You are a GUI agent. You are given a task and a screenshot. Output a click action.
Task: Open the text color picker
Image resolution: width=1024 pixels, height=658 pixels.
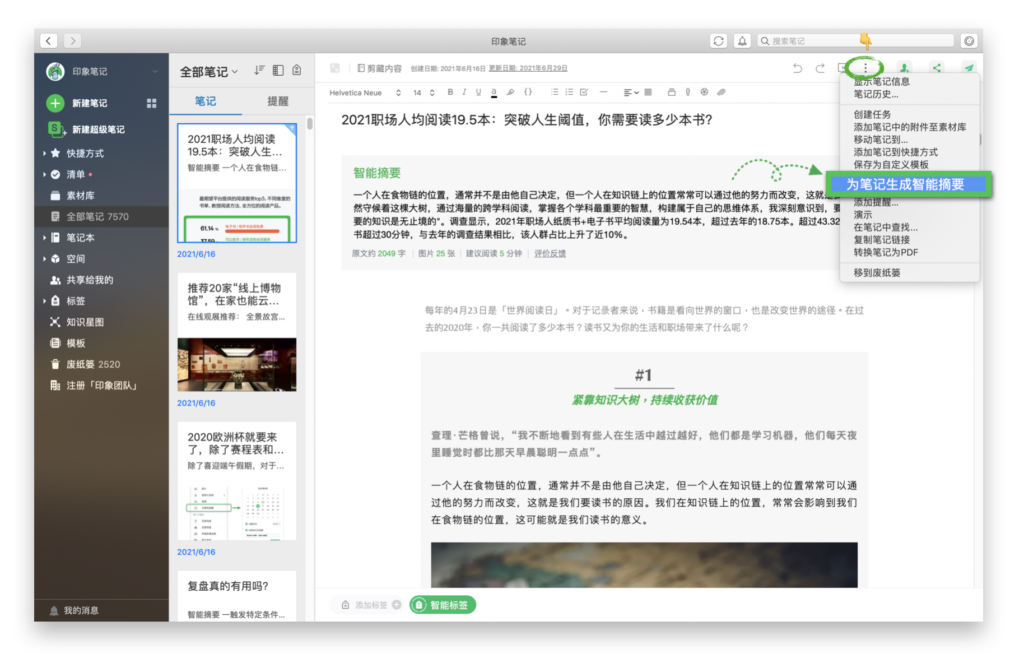click(494, 93)
